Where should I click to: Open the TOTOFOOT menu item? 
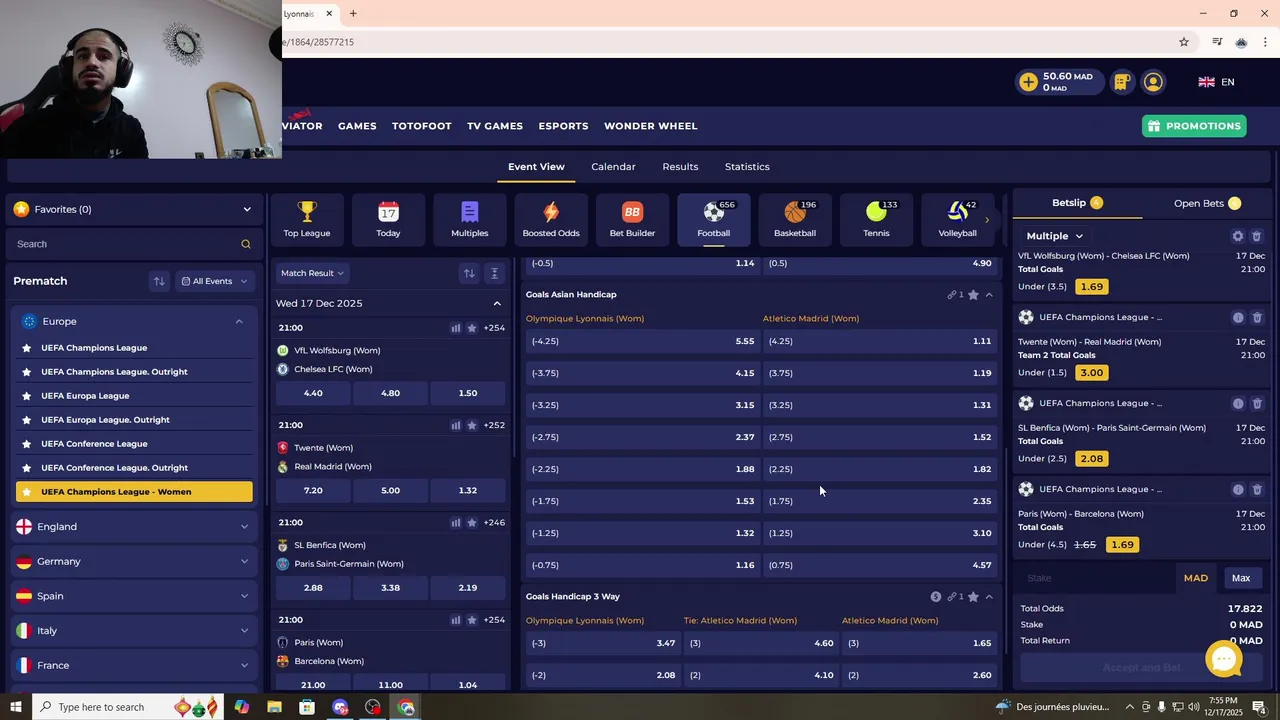pos(422,126)
